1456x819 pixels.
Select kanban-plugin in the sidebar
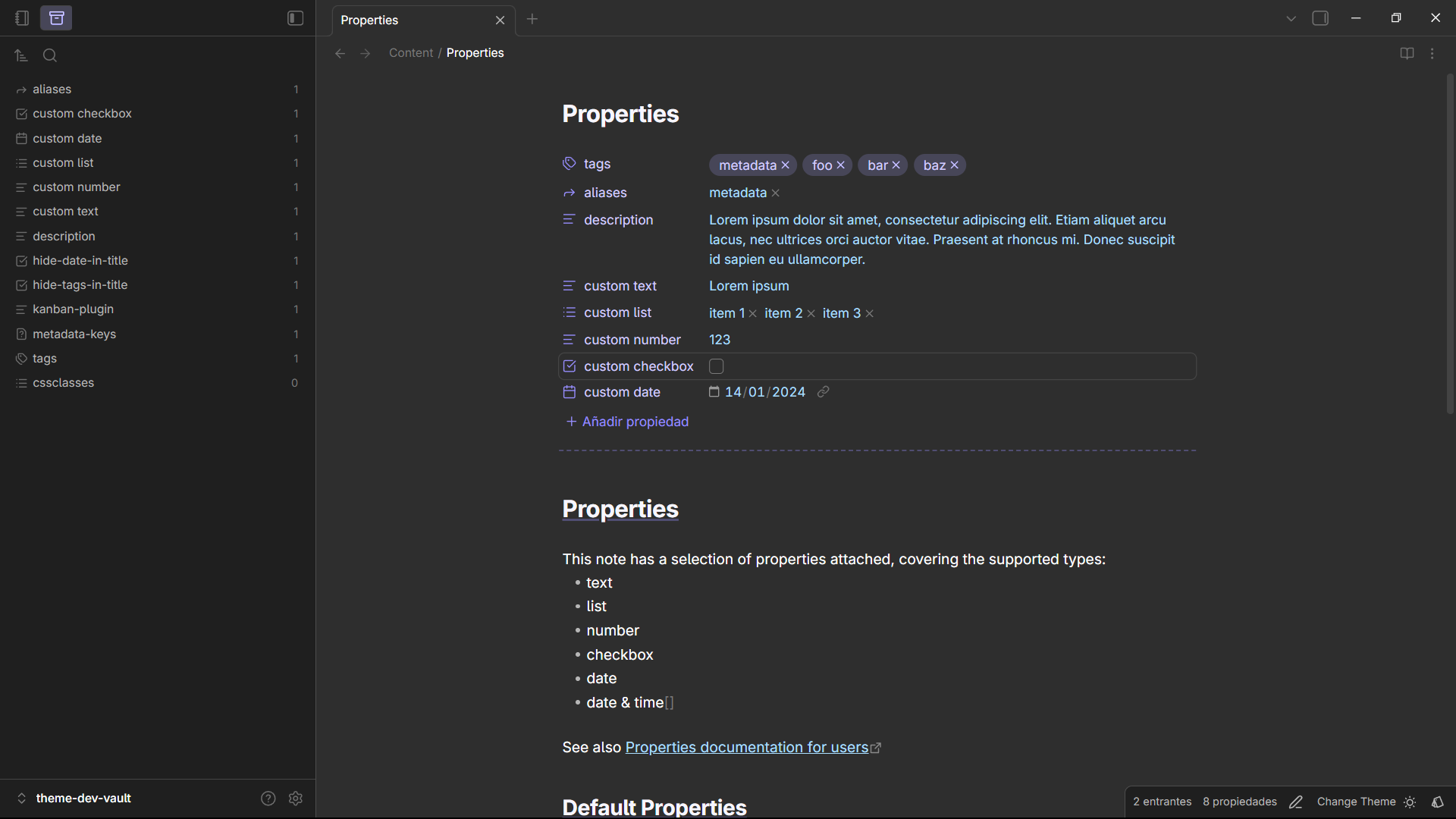tap(157, 309)
